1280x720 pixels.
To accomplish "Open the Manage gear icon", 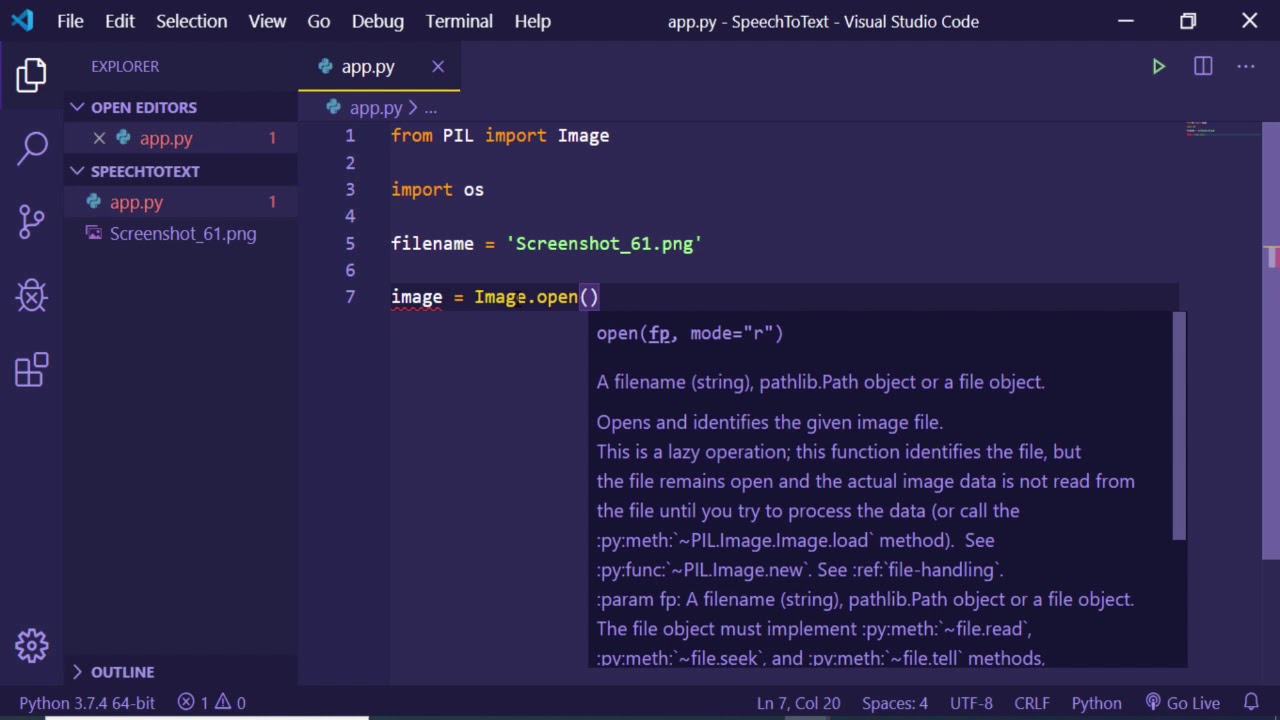I will coord(32,645).
